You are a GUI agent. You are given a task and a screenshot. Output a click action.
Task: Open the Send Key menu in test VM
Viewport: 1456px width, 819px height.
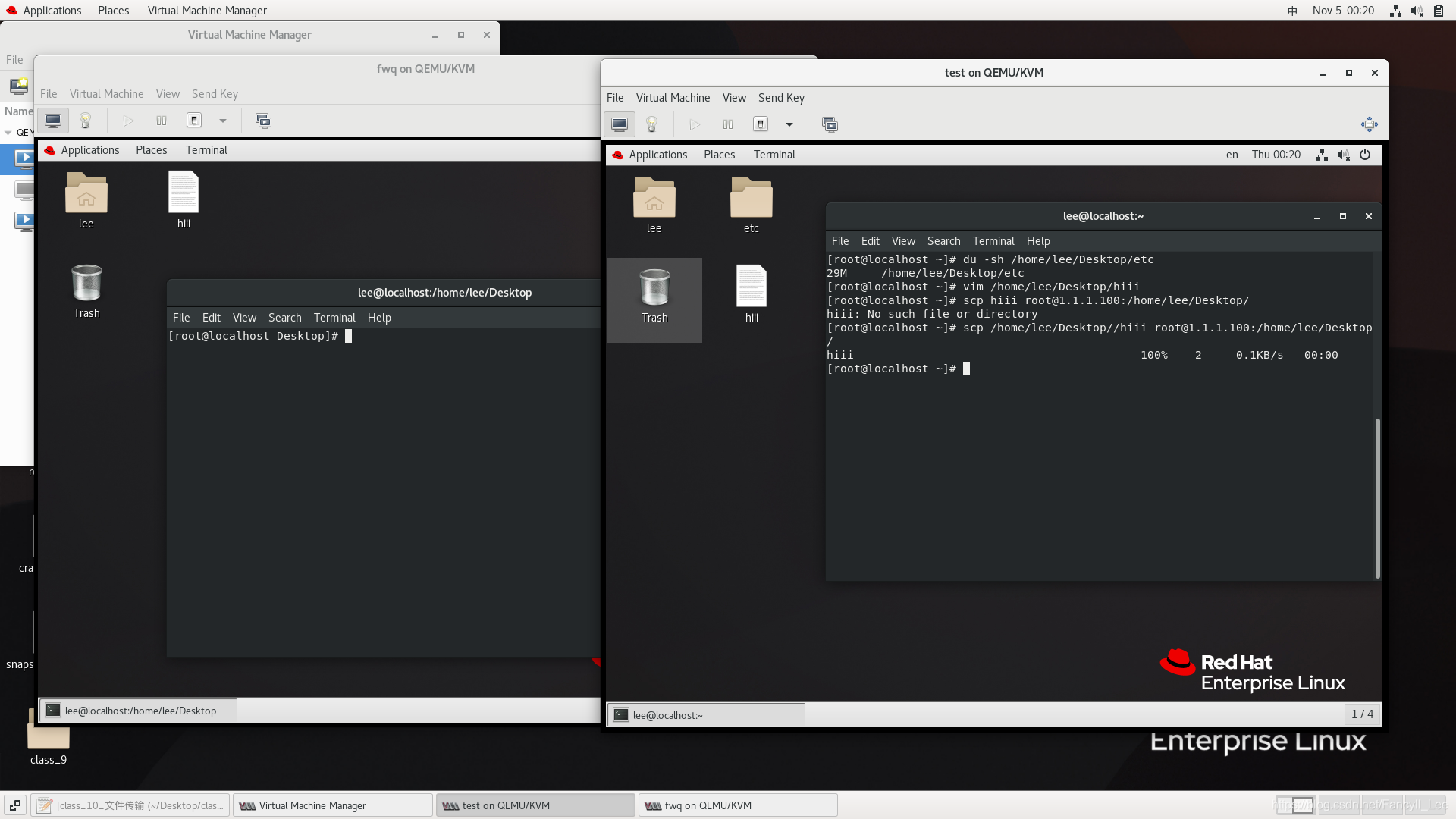click(781, 98)
